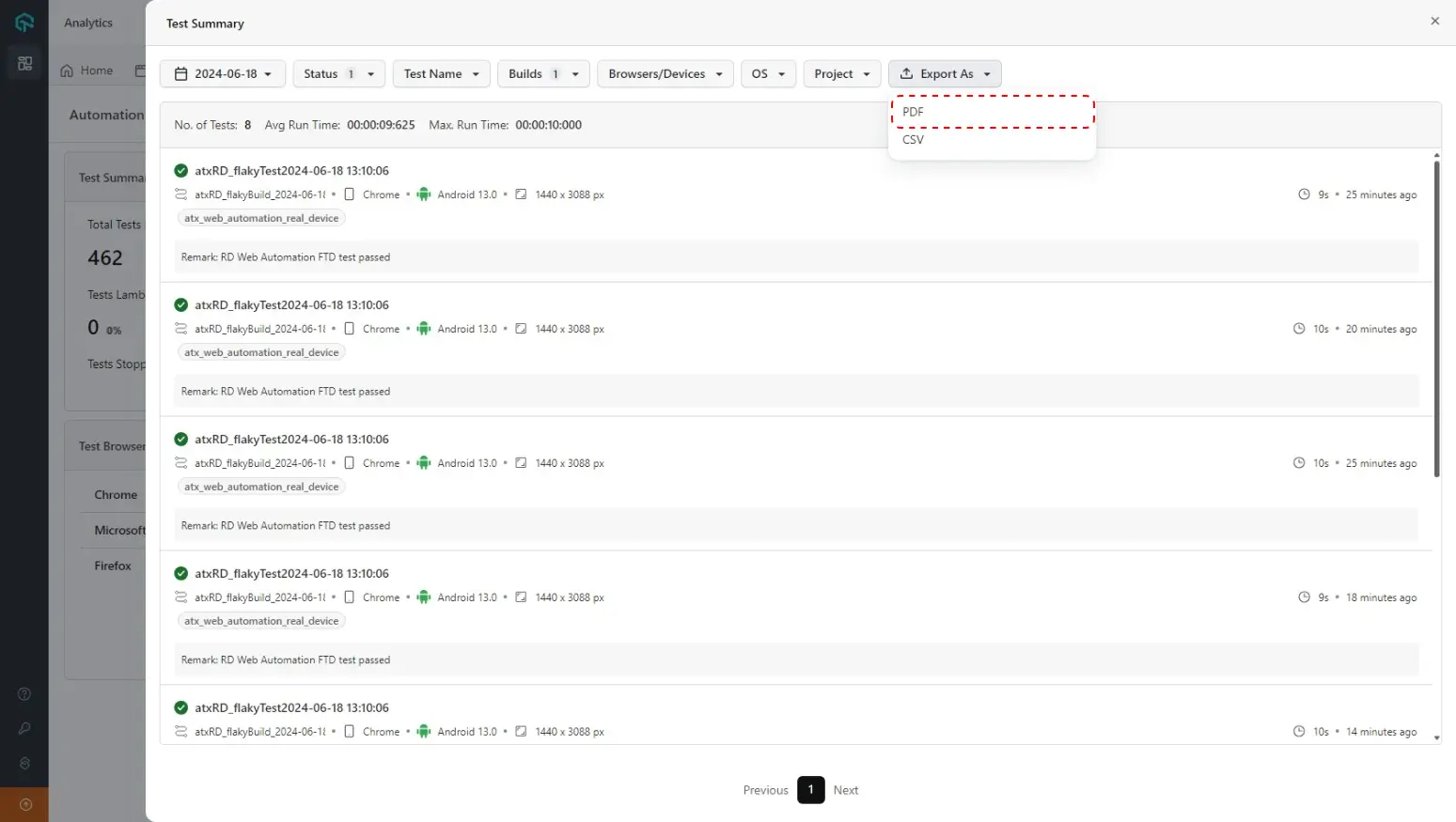Click the Next pagination link
This screenshot has width=1456, height=822.
pyautogui.click(x=845, y=790)
